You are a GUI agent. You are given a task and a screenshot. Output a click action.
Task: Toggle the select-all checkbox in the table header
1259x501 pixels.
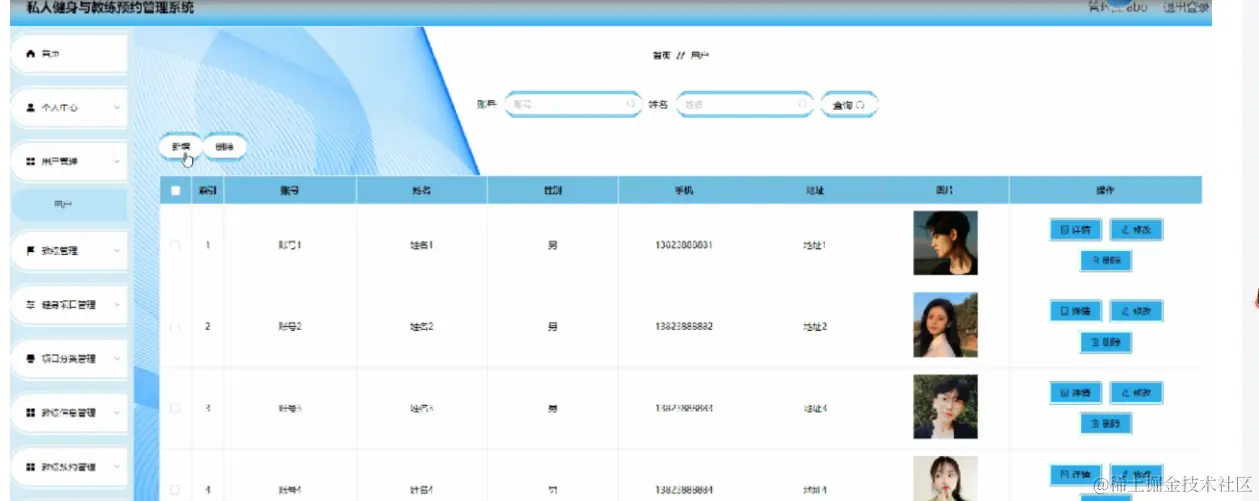pyautogui.click(x=176, y=190)
